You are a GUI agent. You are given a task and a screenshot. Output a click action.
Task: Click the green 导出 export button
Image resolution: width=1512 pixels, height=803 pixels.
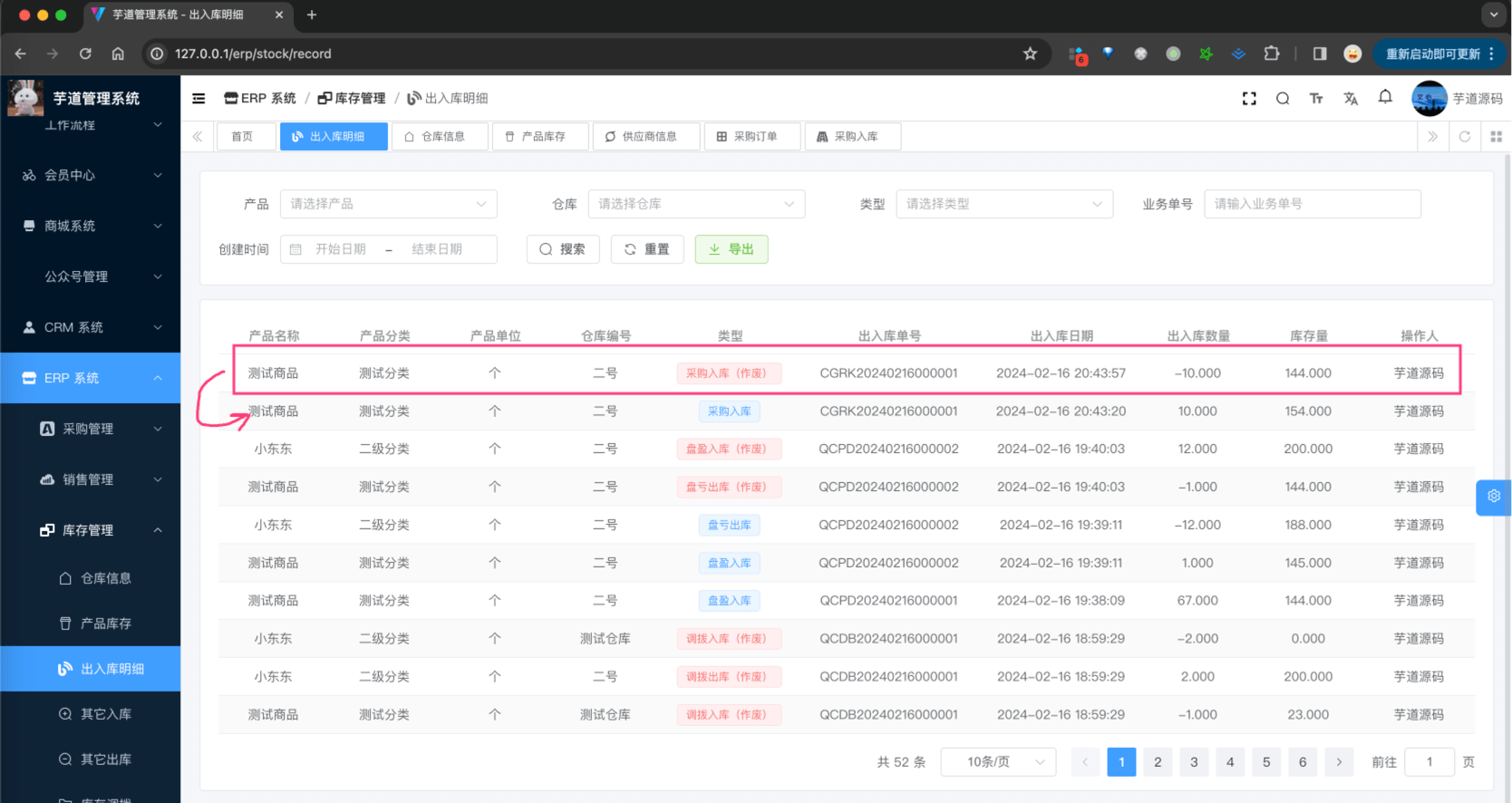731,249
